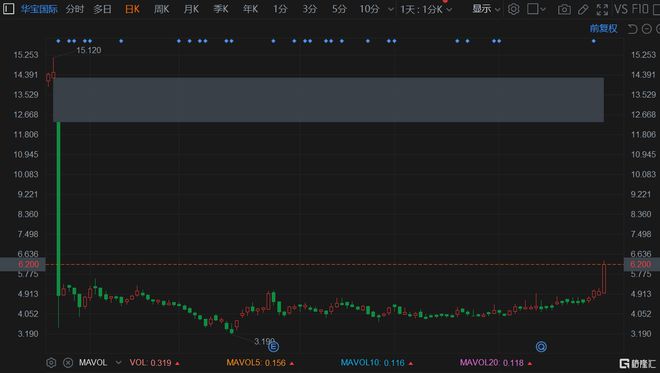Select the 月K monthly tab
Viewport: 660px width, 373px height.
[191, 9]
